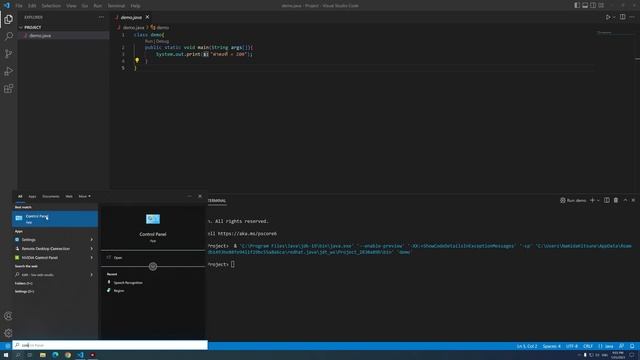Close the demo.java editor tab
The image size is (640, 360).
tap(147, 17)
